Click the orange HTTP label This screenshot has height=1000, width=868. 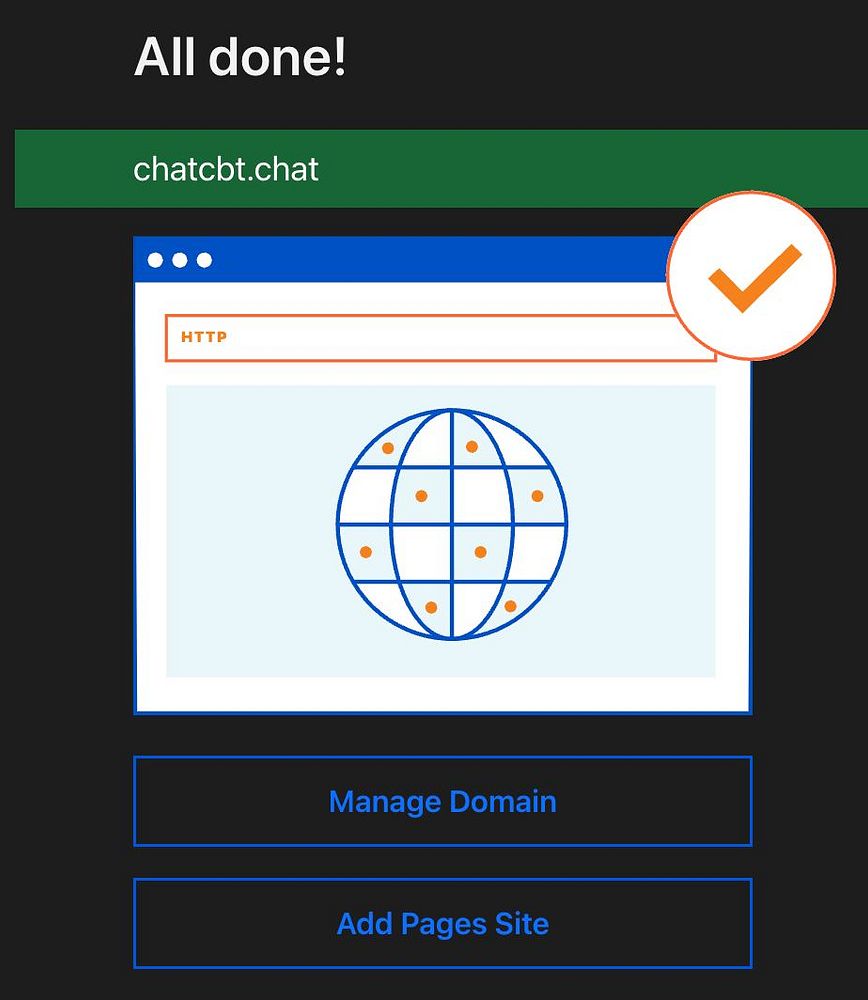[x=204, y=337]
